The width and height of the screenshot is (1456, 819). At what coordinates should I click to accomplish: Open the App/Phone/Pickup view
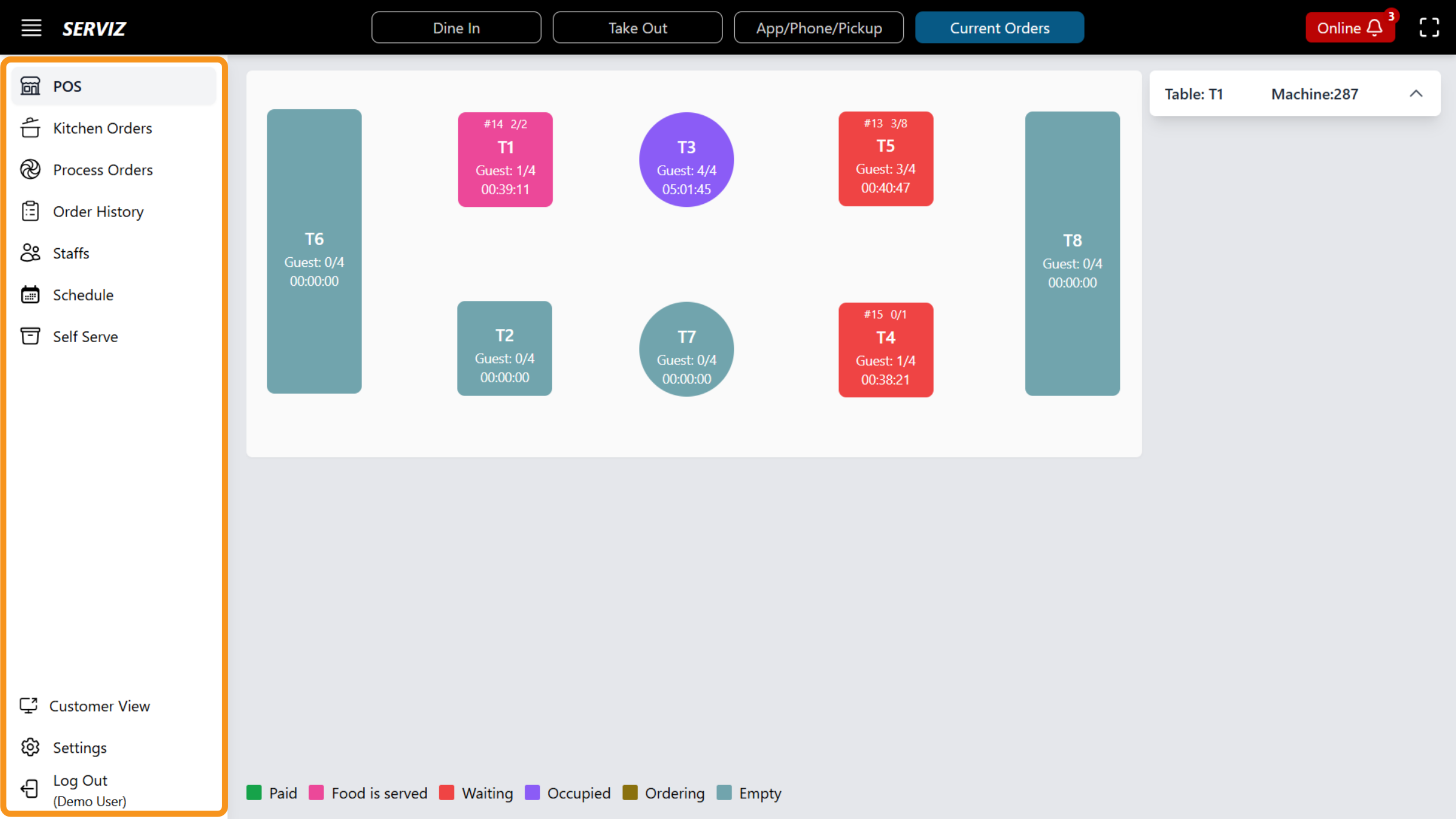pos(819,27)
